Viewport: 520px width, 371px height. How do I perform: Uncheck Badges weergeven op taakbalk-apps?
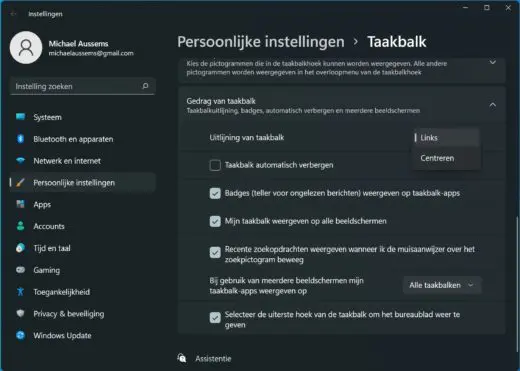pos(215,193)
